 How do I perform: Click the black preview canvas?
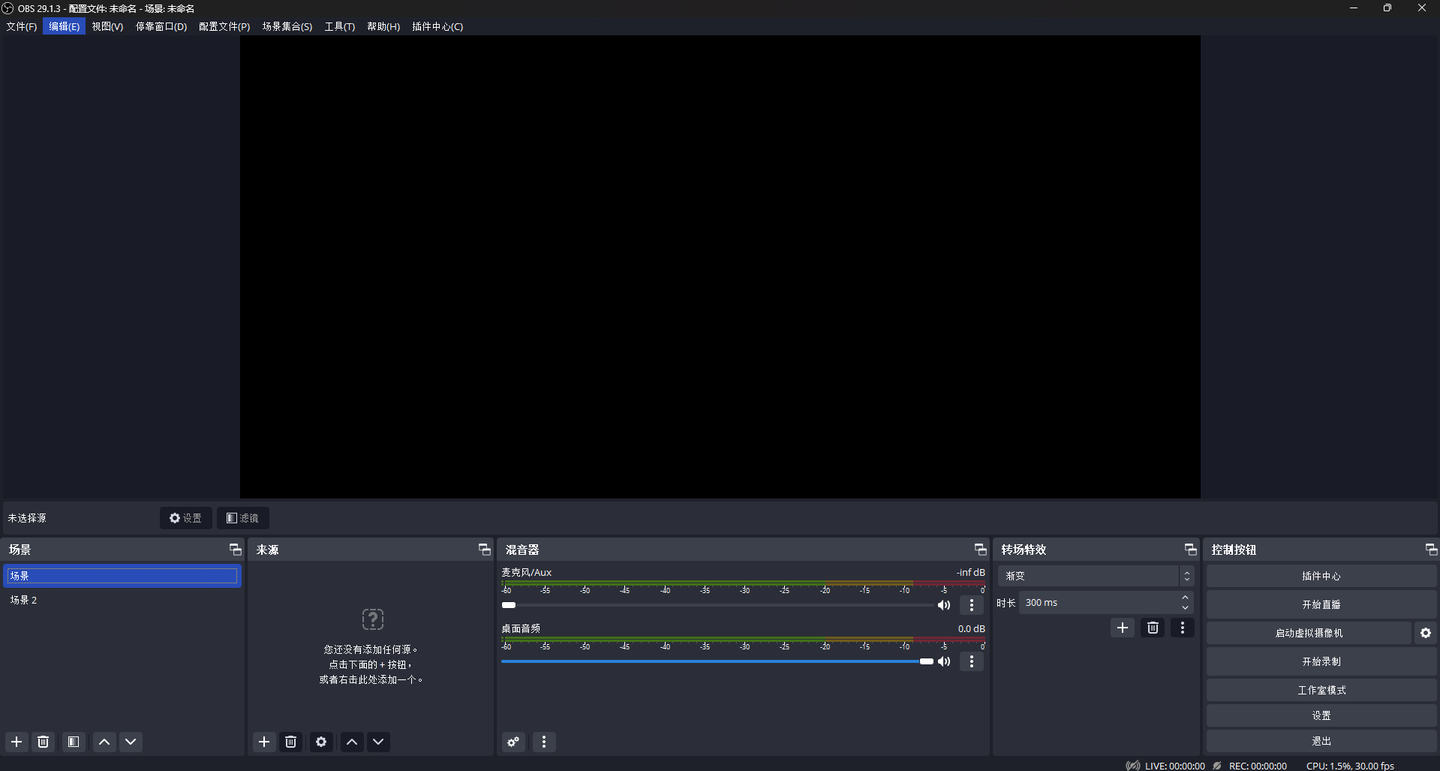(x=720, y=267)
